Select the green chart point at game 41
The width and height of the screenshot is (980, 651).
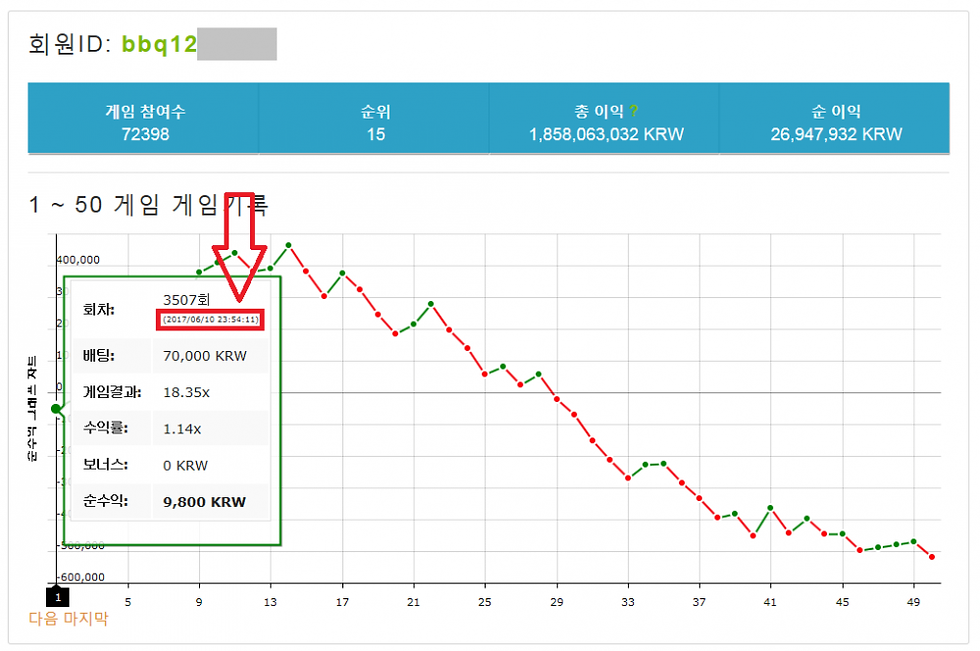[x=771, y=508]
